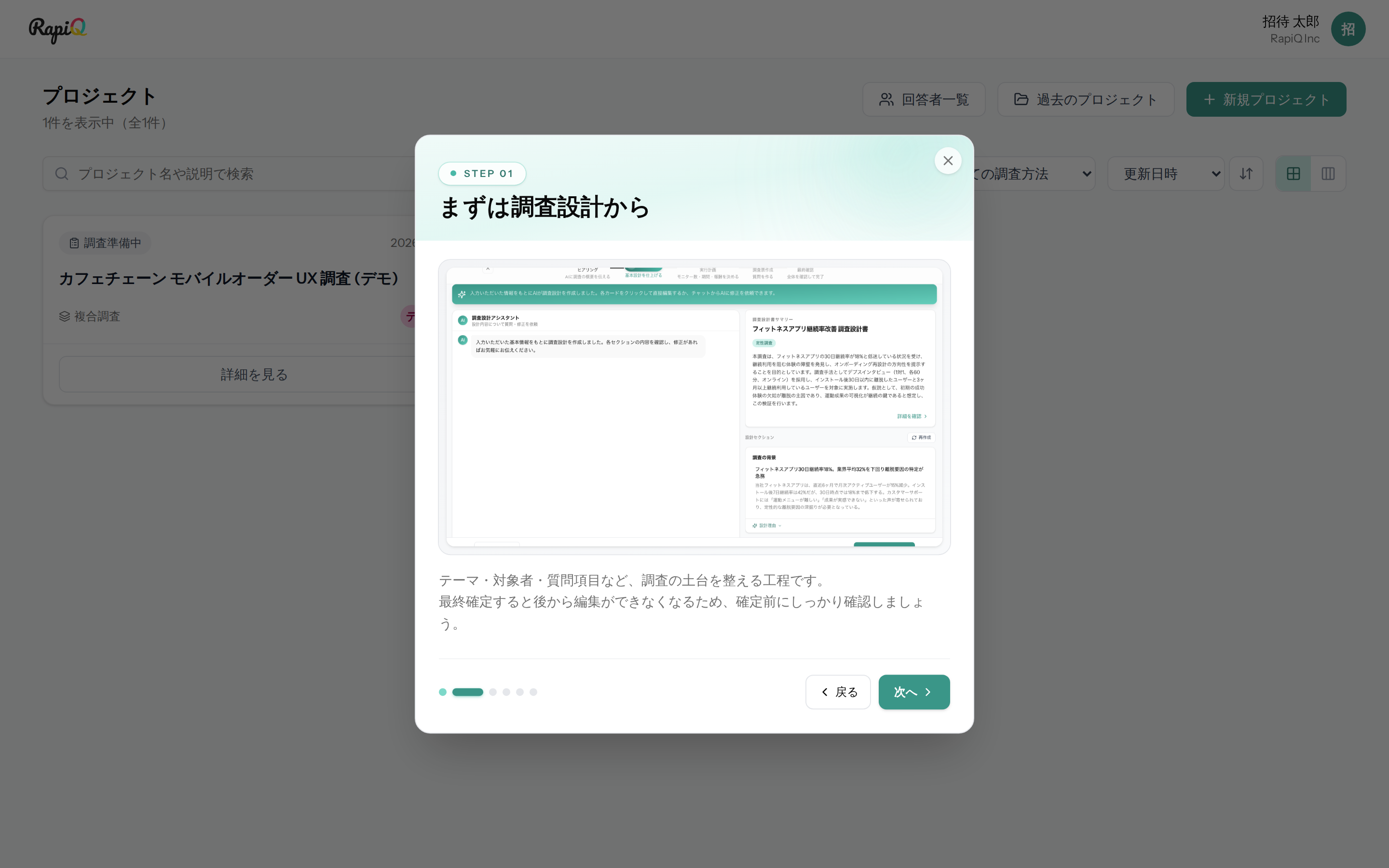Jump to the fourth pagination dot
The width and height of the screenshot is (1389, 868).
[x=506, y=692]
